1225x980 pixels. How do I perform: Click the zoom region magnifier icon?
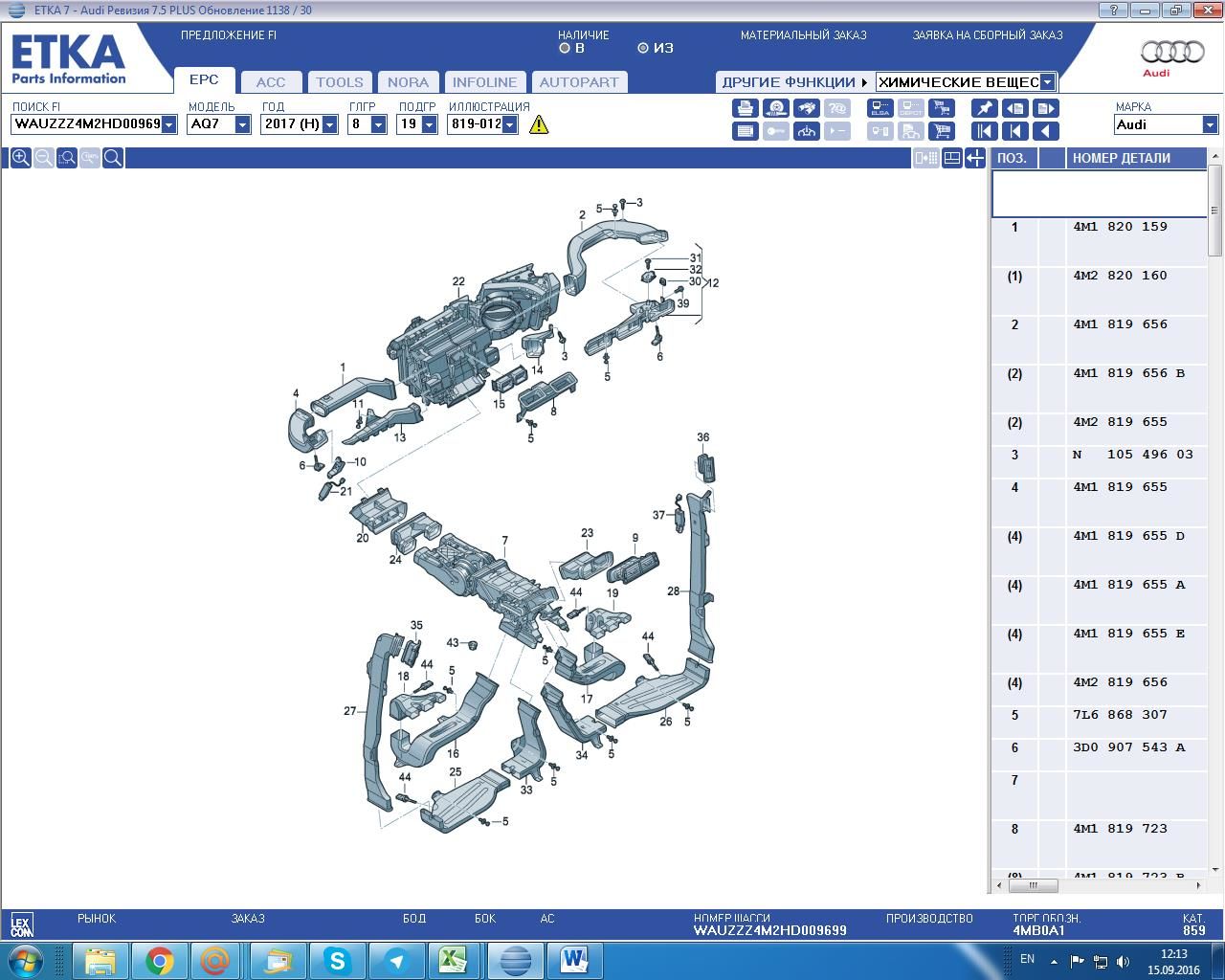(x=67, y=158)
